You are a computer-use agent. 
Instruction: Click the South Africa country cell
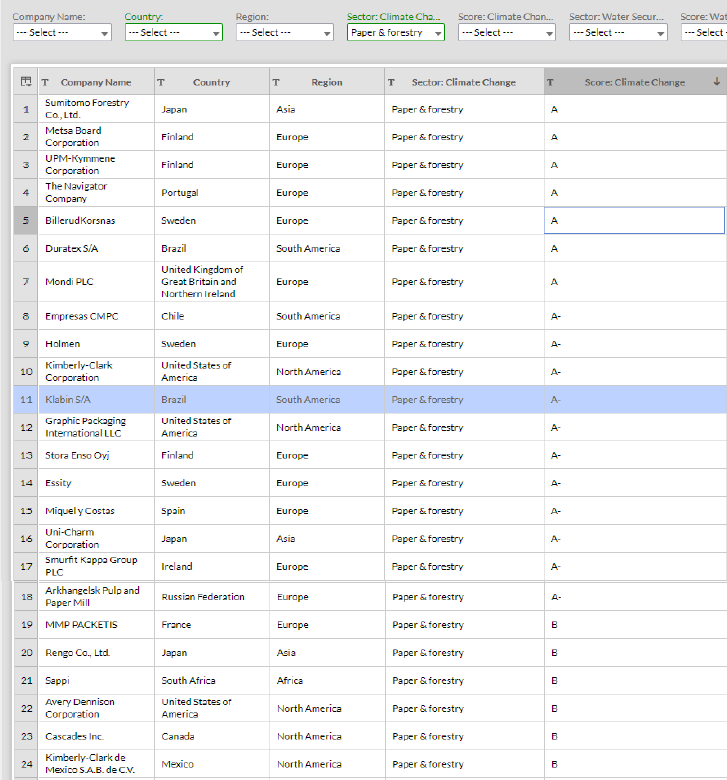pos(212,680)
